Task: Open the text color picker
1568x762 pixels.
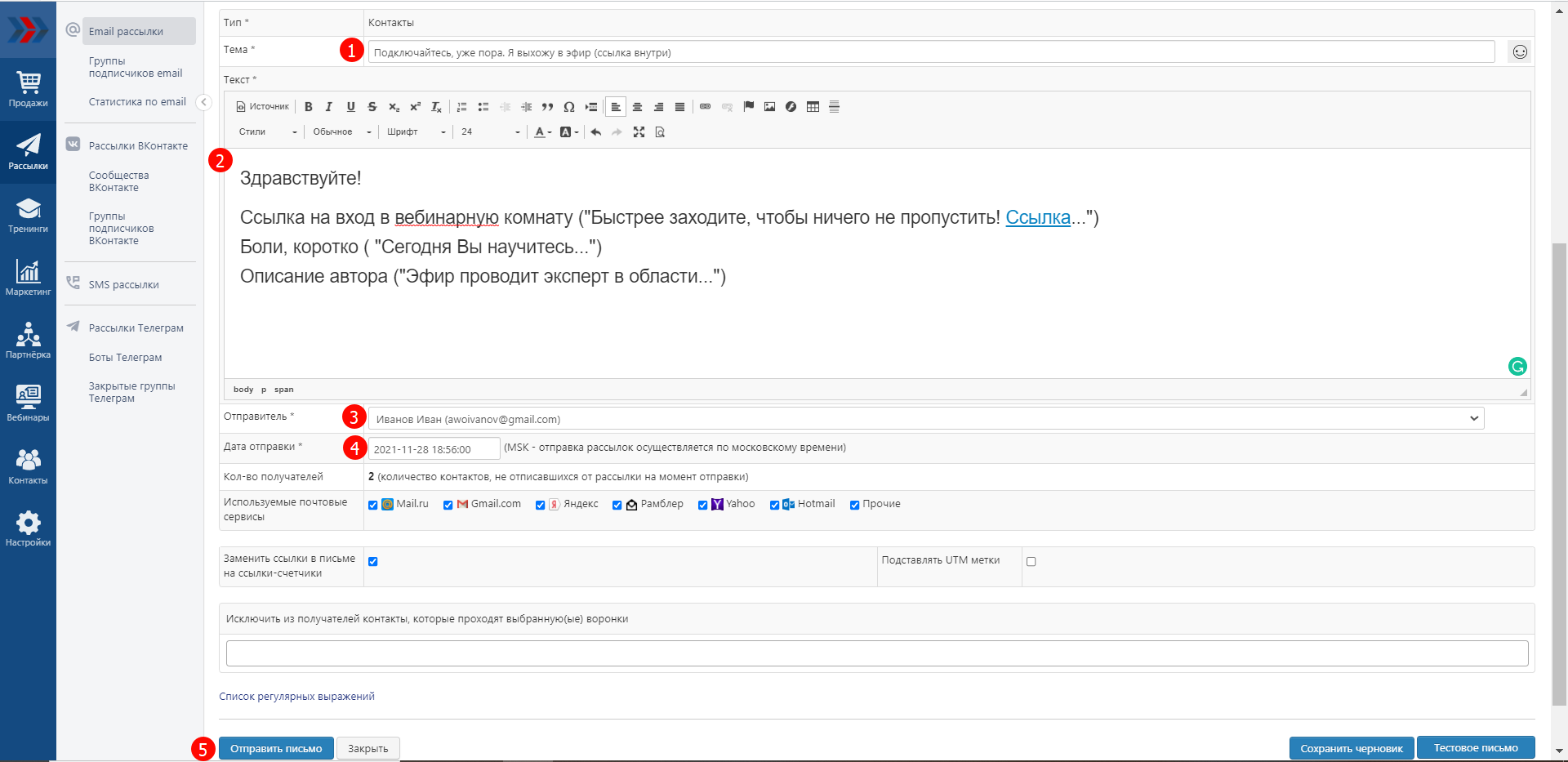Action: (541, 132)
